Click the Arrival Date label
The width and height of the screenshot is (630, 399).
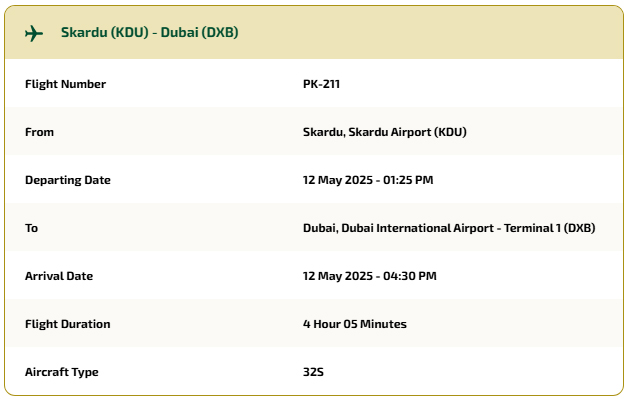59,276
